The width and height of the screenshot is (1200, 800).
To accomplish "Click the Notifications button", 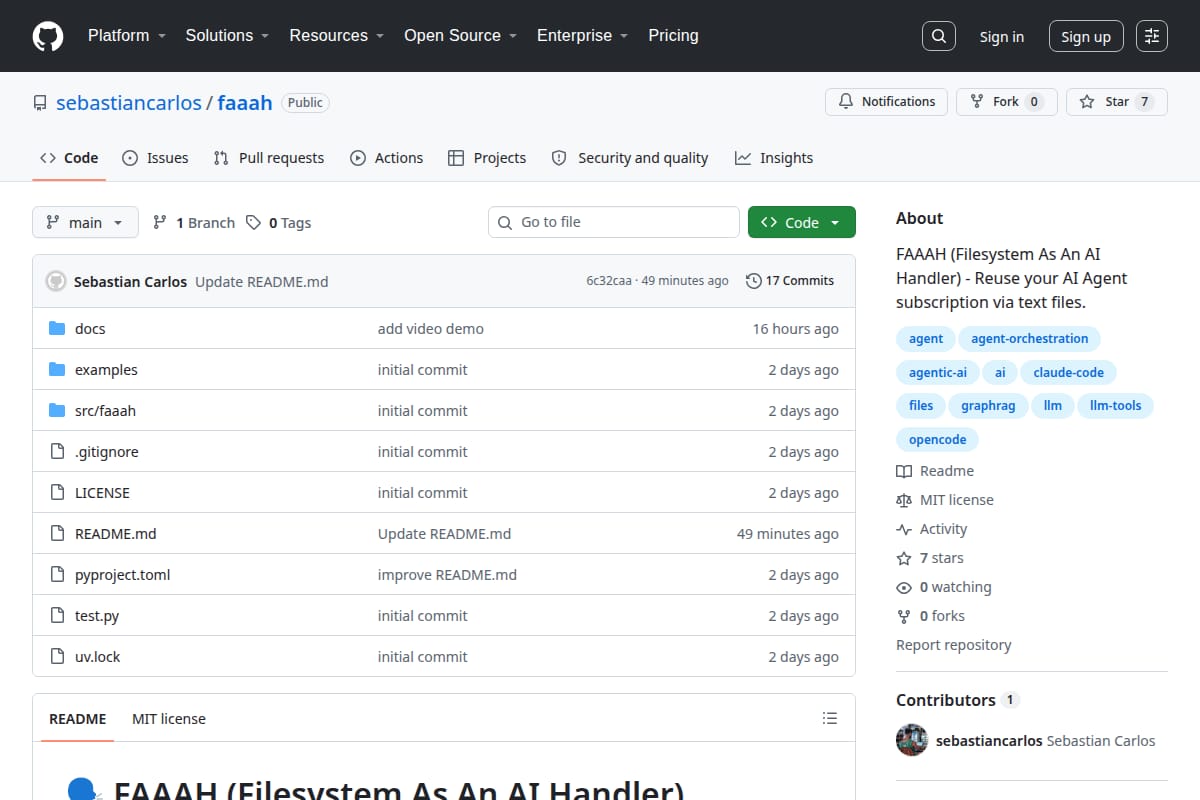I will [x=887, y=102].
